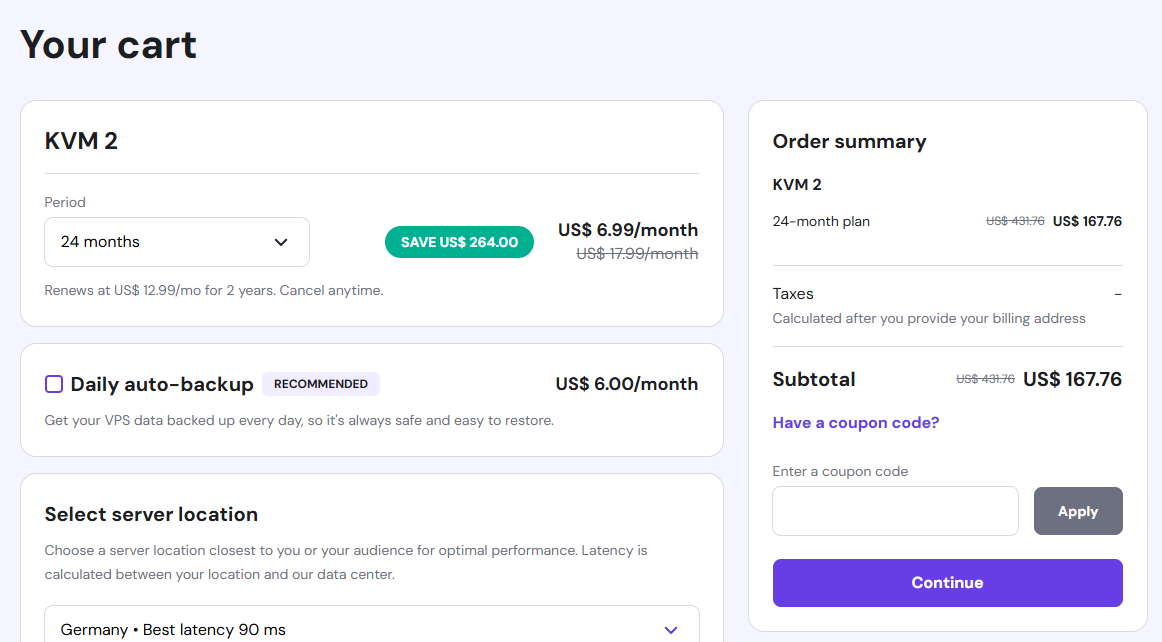Focus the coupon code input field
Screen dimensions: 1162x642
pos(895,511)
